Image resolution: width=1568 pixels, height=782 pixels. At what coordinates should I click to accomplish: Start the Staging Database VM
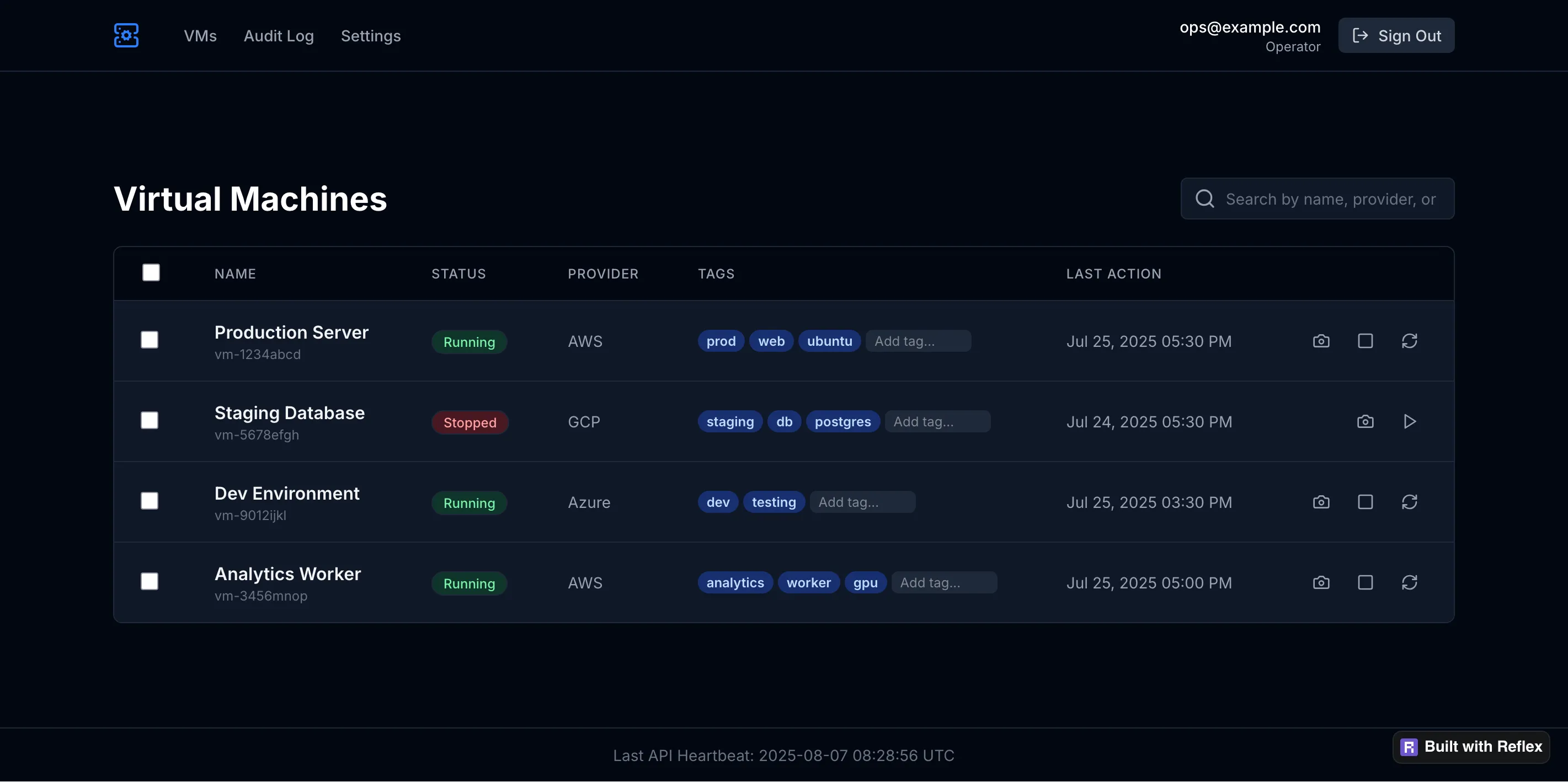(x=1409, y=421)
